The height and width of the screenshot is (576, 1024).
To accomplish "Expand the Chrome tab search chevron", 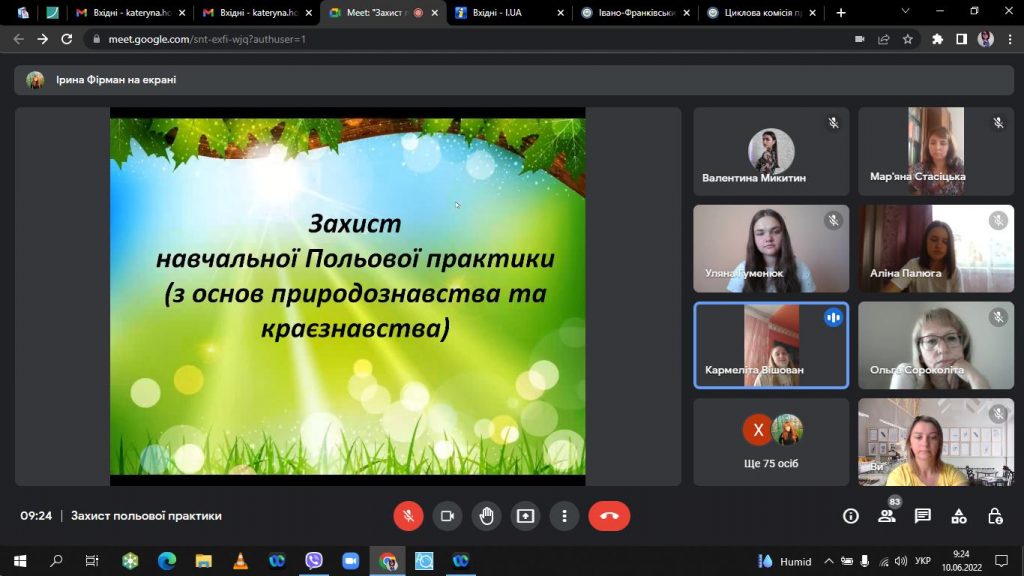I will click(905, 12).
